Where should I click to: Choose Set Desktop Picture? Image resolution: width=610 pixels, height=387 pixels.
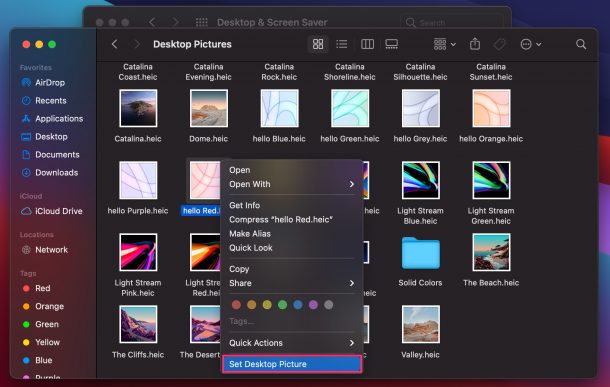click(292, 364)
